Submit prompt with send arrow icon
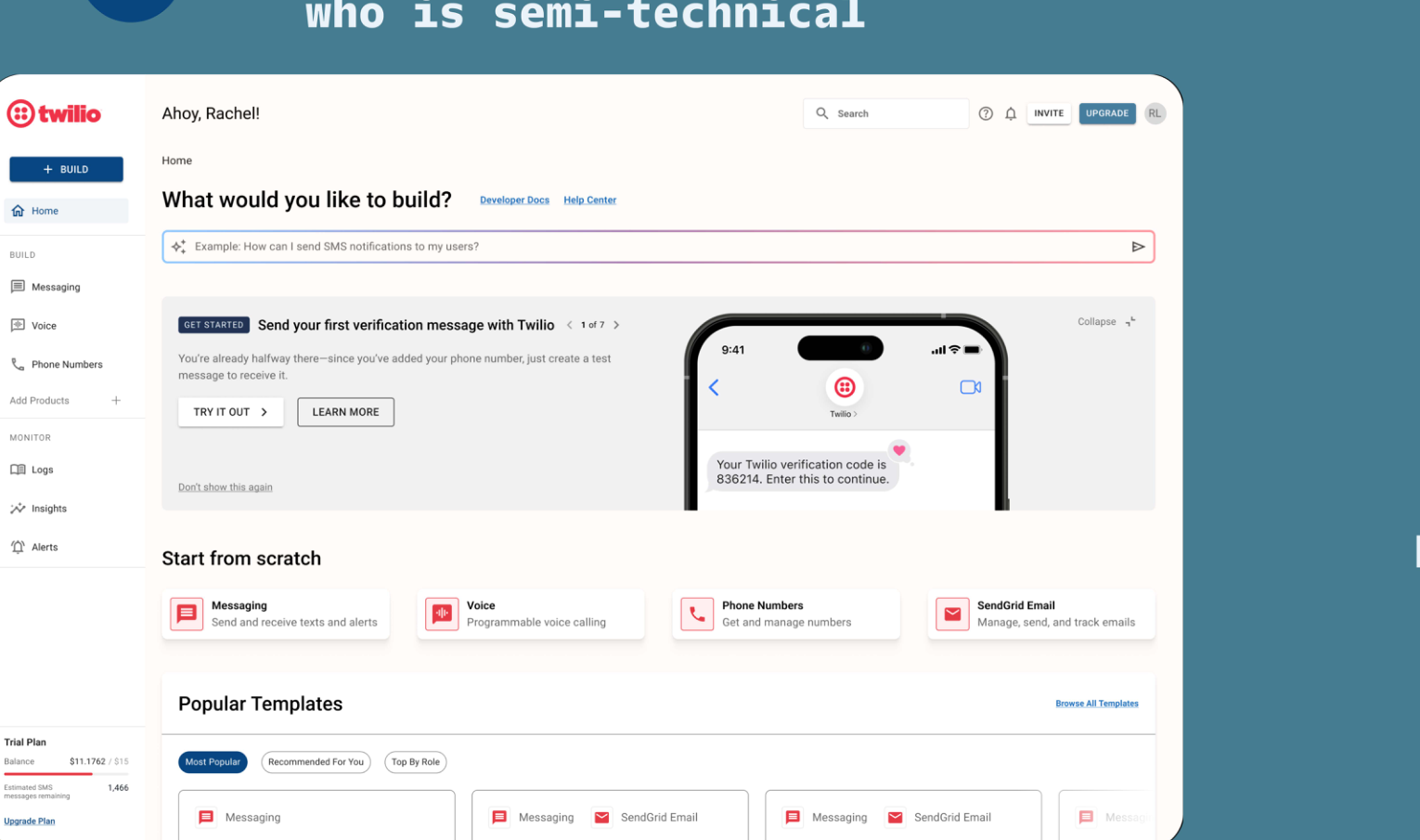Viewport: 1420px width, 840px height. pos(1138,247)
